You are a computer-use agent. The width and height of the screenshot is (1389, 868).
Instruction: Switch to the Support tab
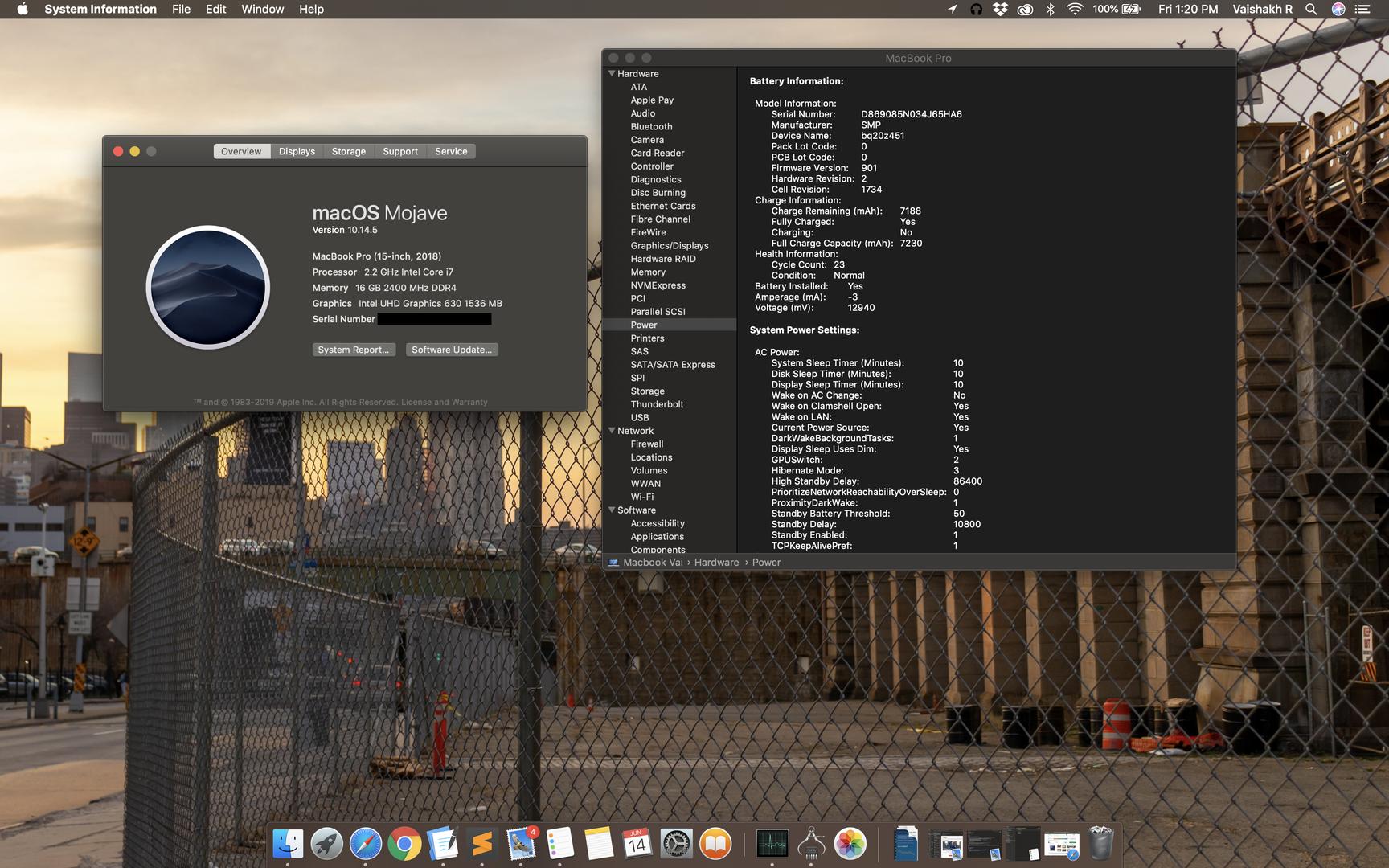click(x=400, y=151)
